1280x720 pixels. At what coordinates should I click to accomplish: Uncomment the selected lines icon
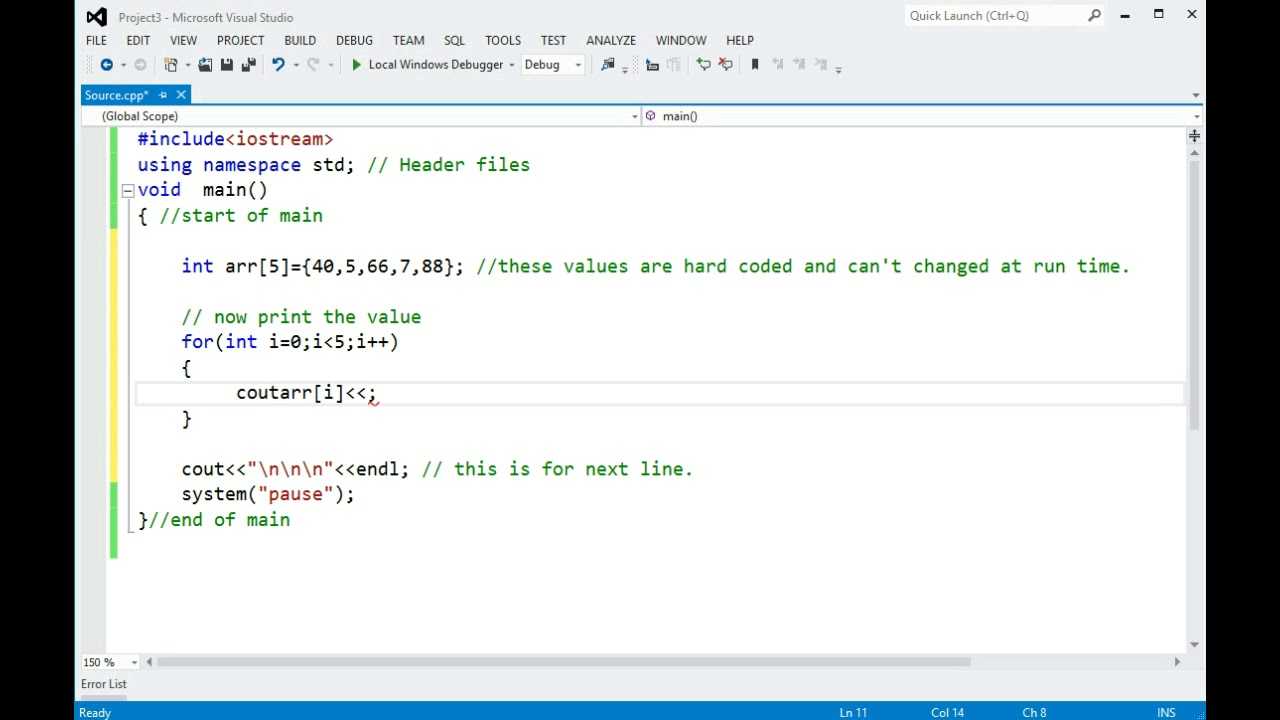726,65
